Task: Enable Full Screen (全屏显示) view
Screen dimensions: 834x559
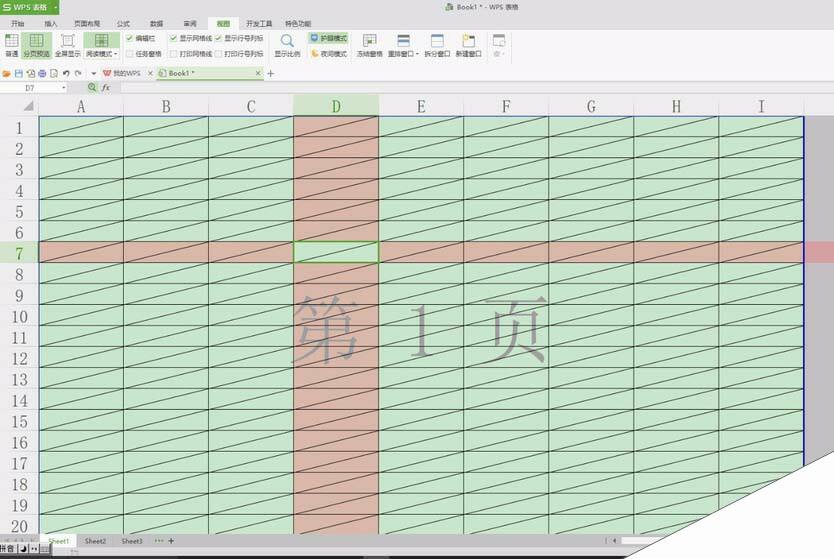Action: coord(68,45)
